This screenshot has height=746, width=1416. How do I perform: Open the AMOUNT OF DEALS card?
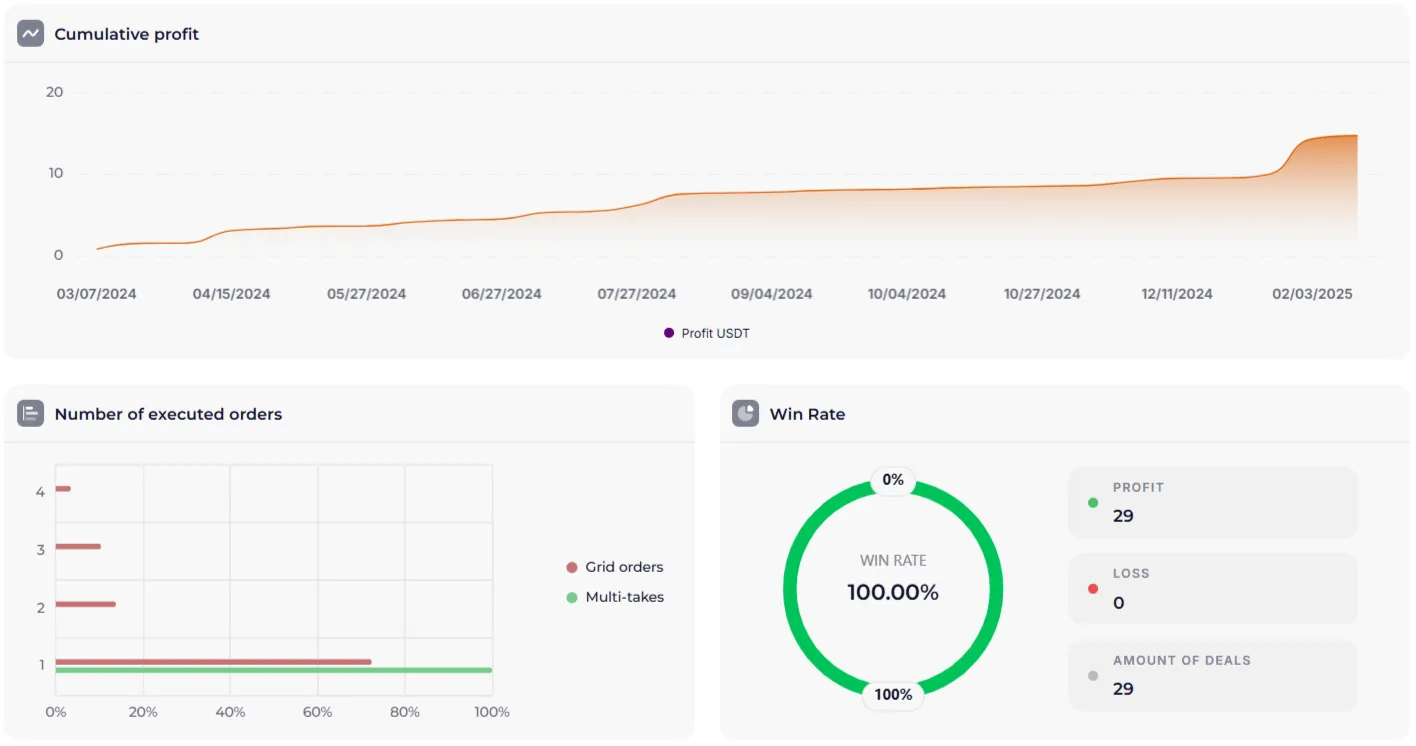pos(1212,675)
